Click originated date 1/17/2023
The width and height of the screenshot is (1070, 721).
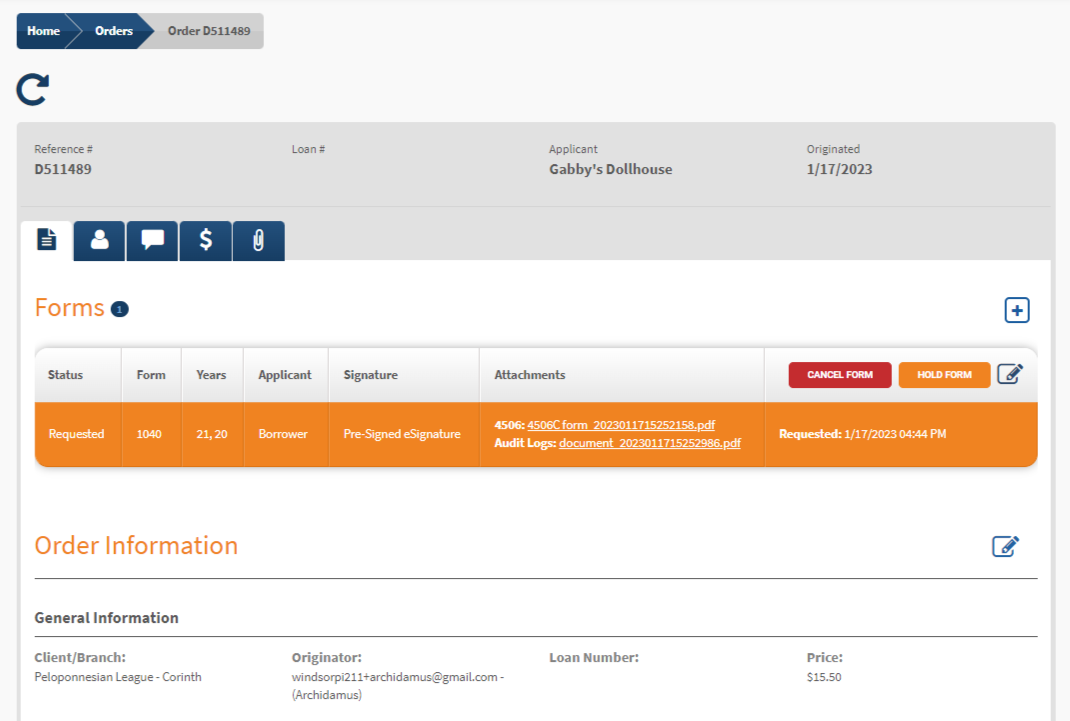[x=839, y=169]
